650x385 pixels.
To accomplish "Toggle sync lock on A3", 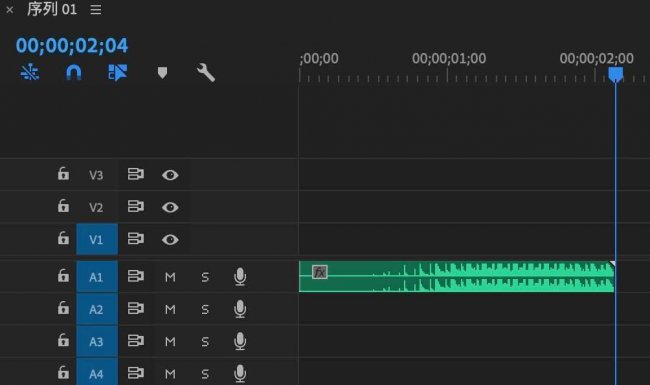I will click(136, 340).
